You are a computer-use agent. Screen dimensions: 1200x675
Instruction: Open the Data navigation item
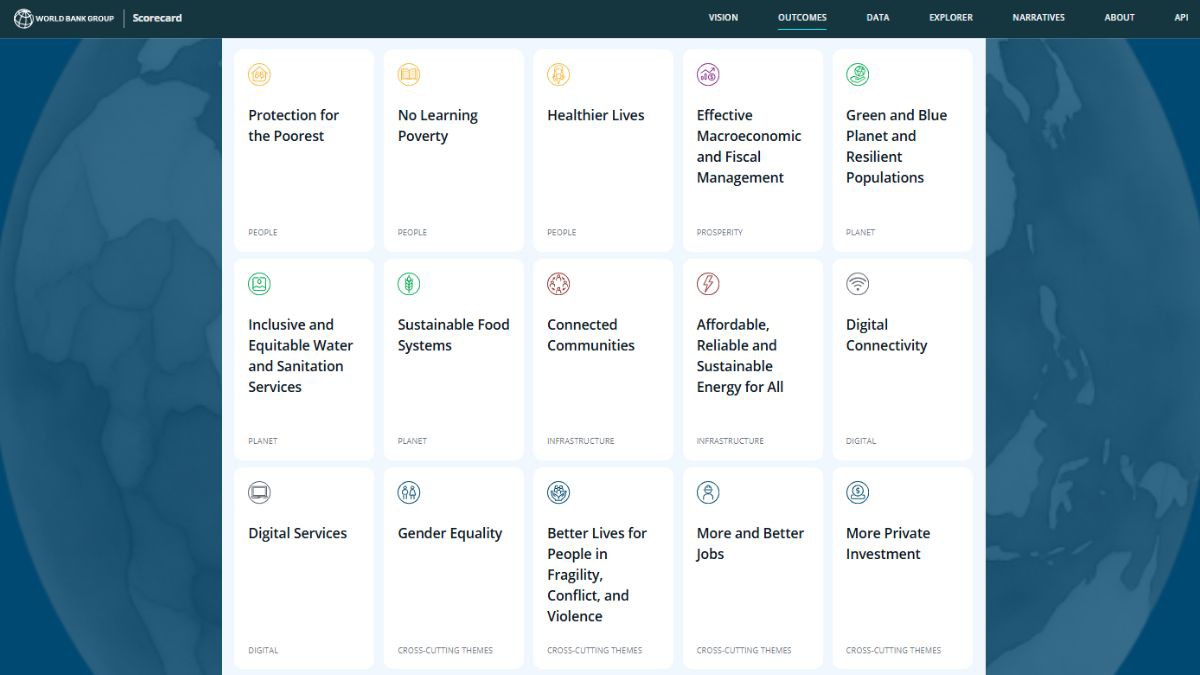click(878, 18)
